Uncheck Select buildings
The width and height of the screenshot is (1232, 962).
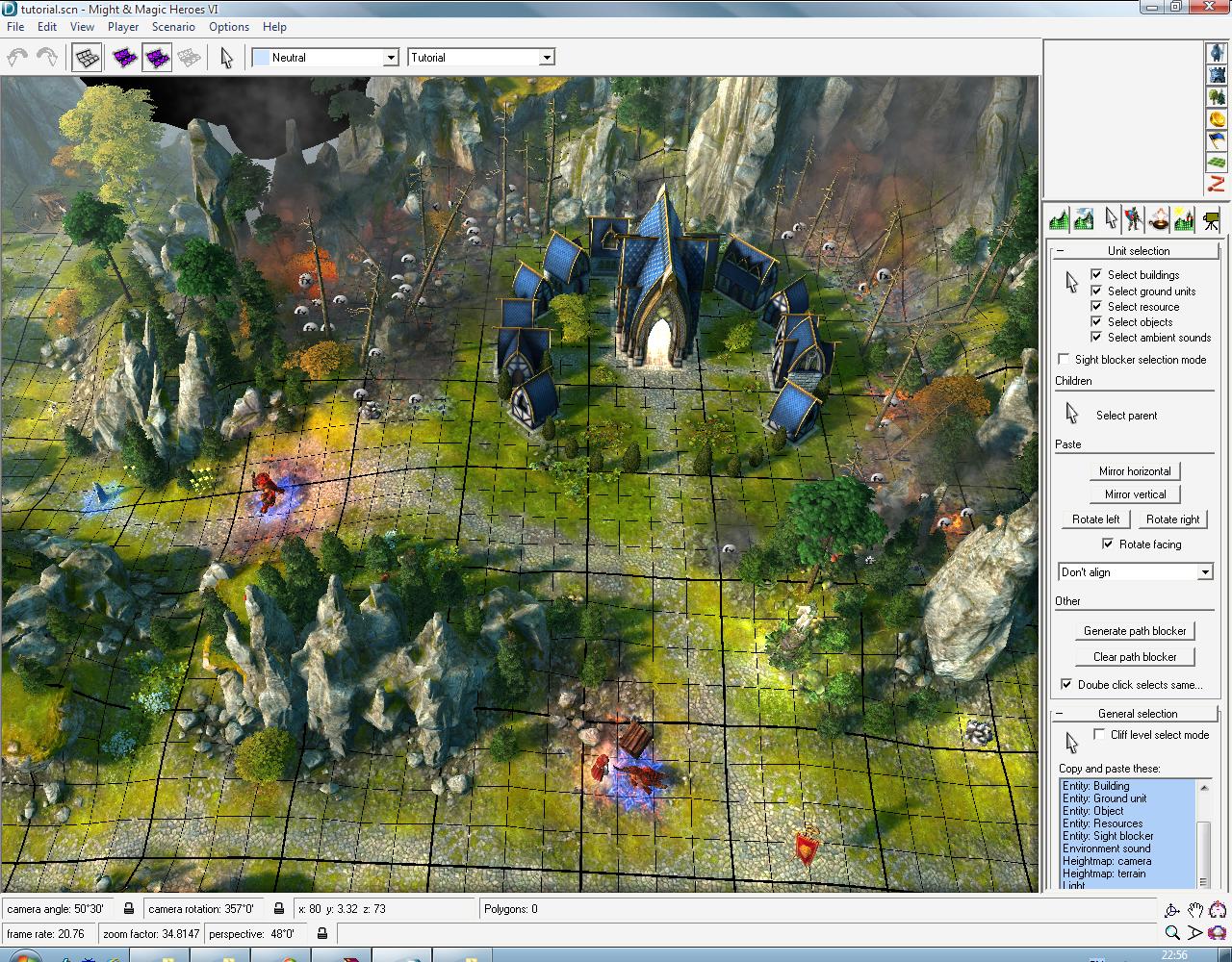(x=1096, y=275)
